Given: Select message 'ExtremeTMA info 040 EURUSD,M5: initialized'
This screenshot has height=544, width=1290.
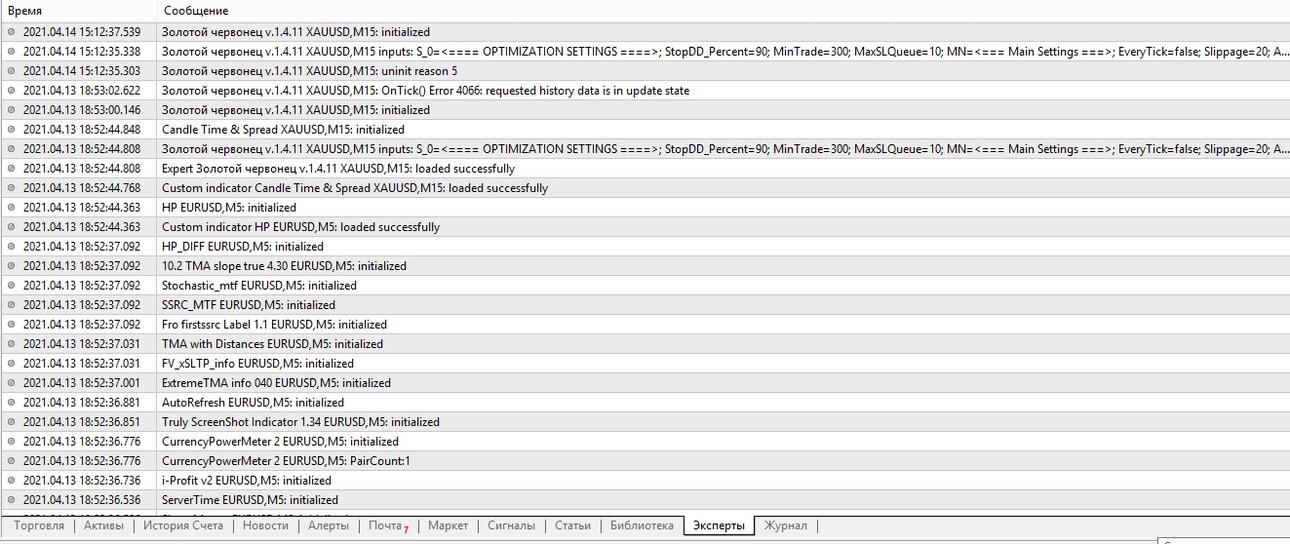Looking at the screenshot, I should click(x=276, y=383).
